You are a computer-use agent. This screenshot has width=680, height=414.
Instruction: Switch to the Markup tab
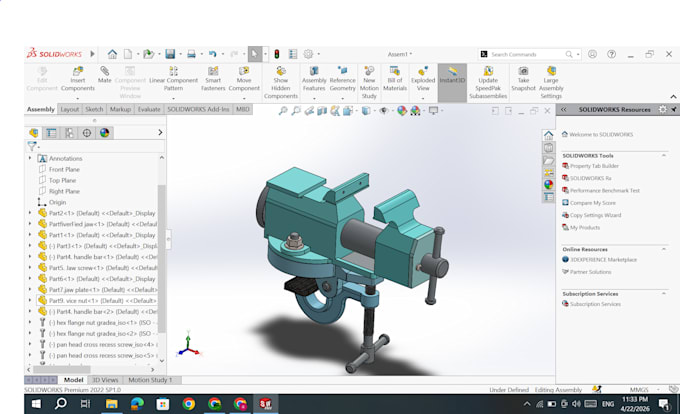120,109
